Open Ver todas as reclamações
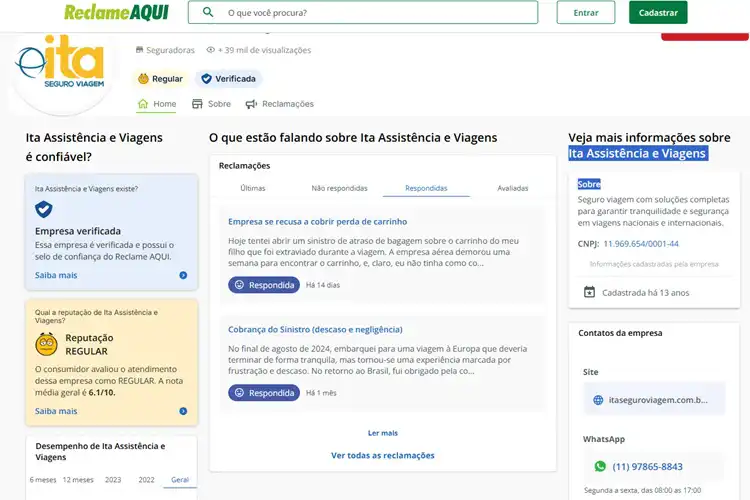The image size is (750, 500). pos(383,456)
